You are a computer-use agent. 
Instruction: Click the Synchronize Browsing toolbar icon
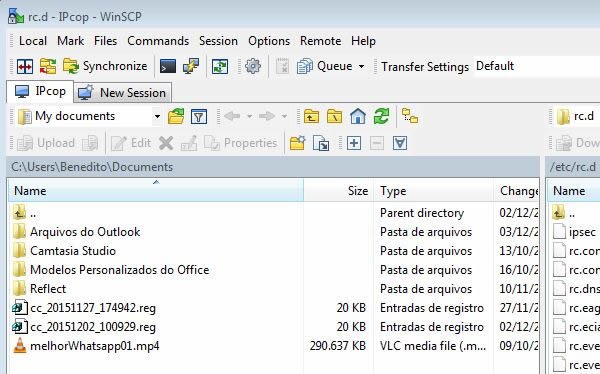coord(48,67)
